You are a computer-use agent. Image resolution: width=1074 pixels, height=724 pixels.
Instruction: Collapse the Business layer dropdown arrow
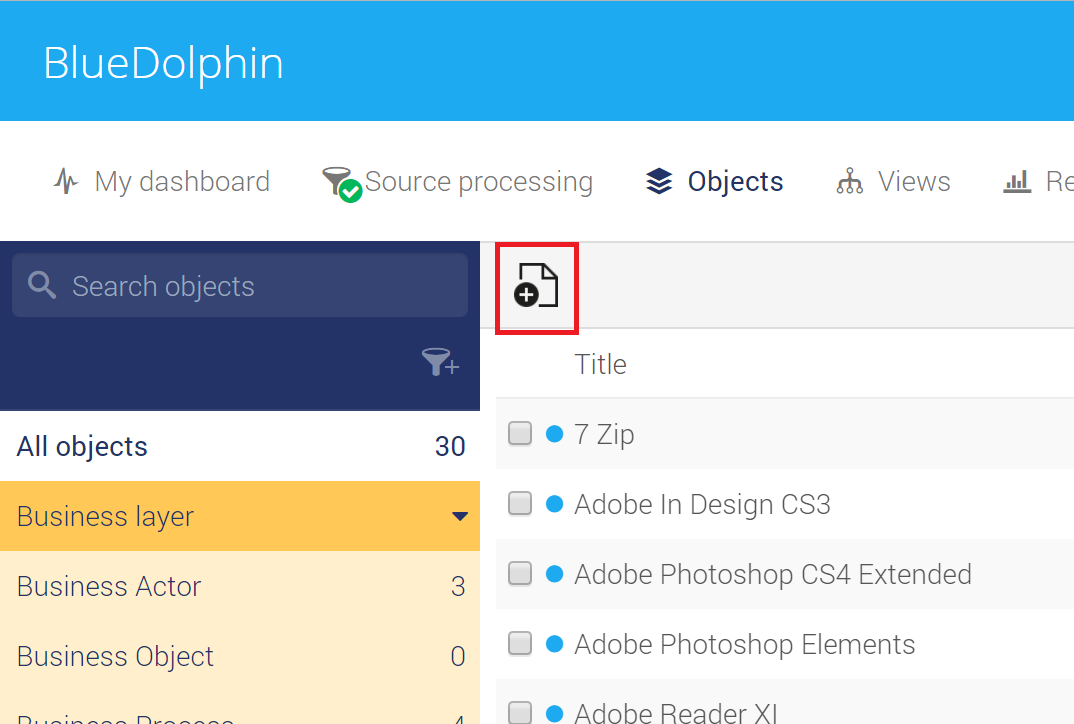[x=460, y=516]
